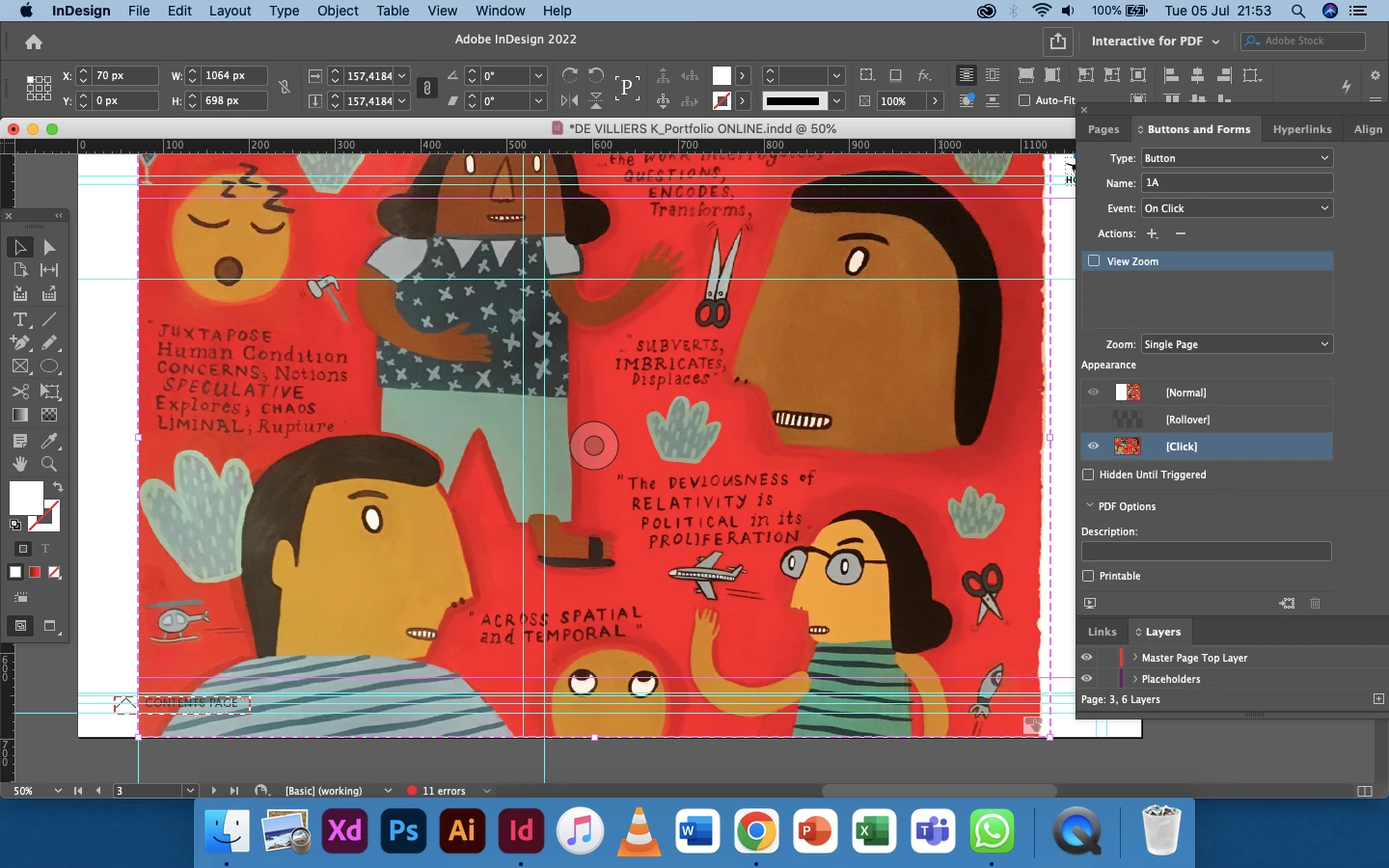This screenshot has width=1389, height=868.
Task: Open the Object menu
Action: (338, 11)
